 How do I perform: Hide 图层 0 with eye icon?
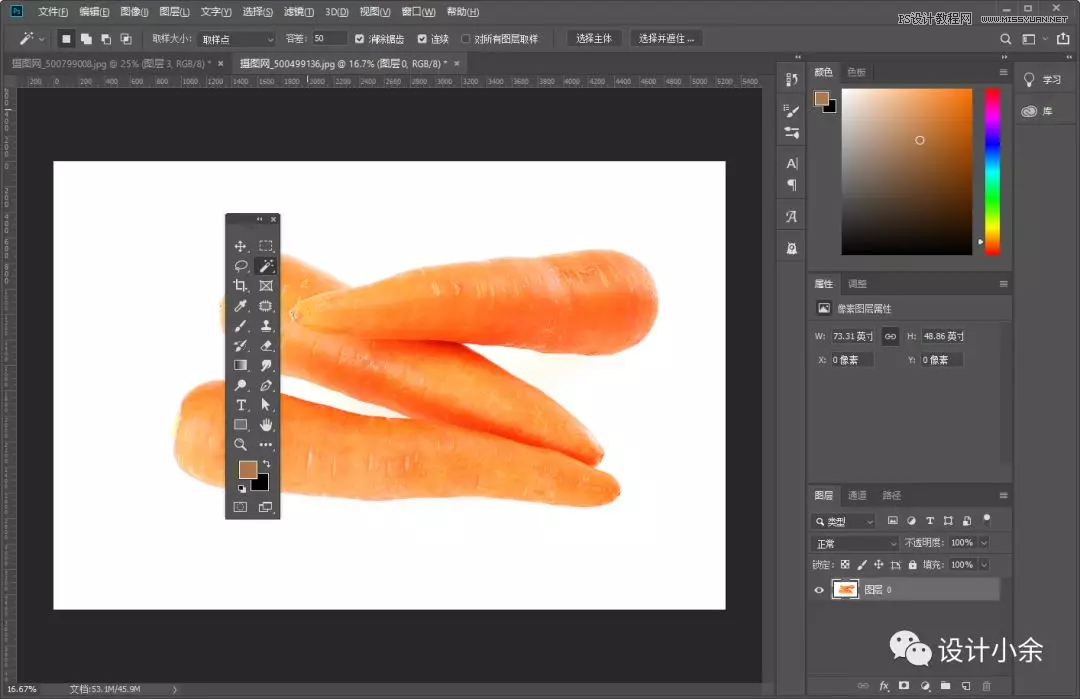(x=819, y=590)
